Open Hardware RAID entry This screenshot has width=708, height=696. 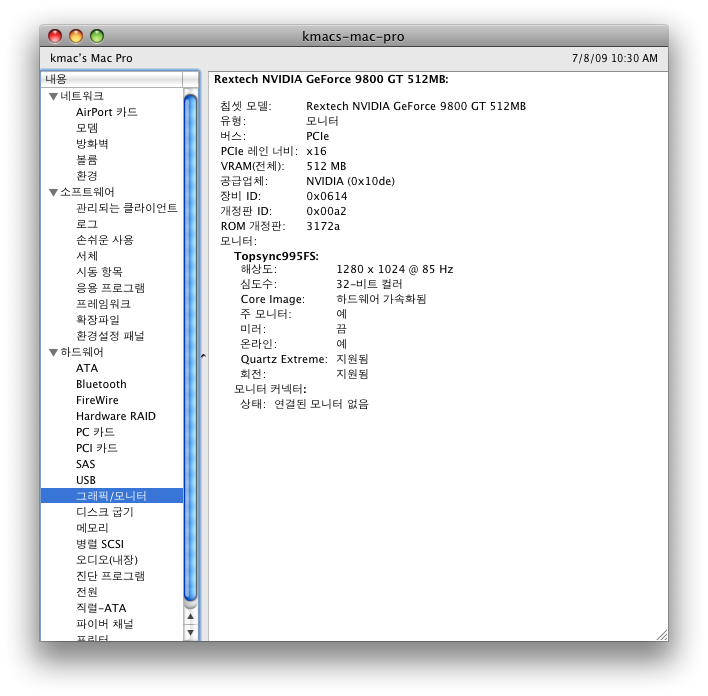click(116, 416)
